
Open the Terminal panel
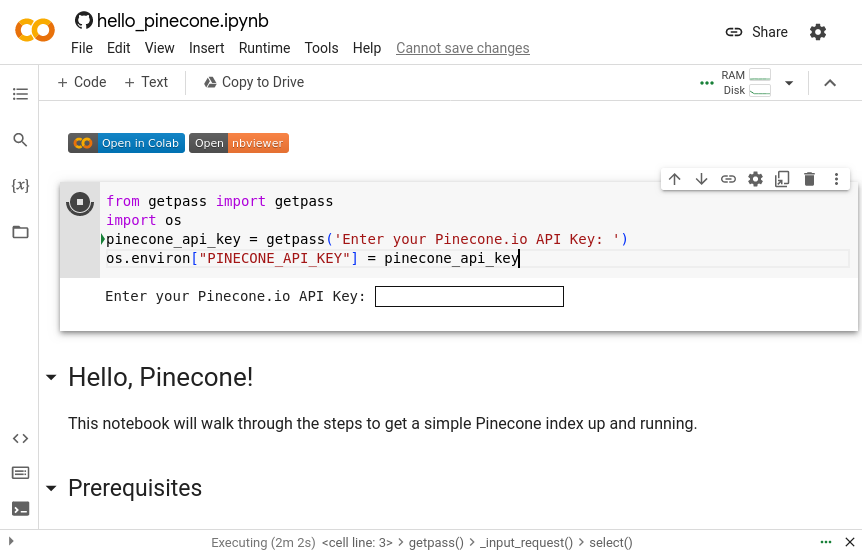pyautogui.click(x=20, y=508)
